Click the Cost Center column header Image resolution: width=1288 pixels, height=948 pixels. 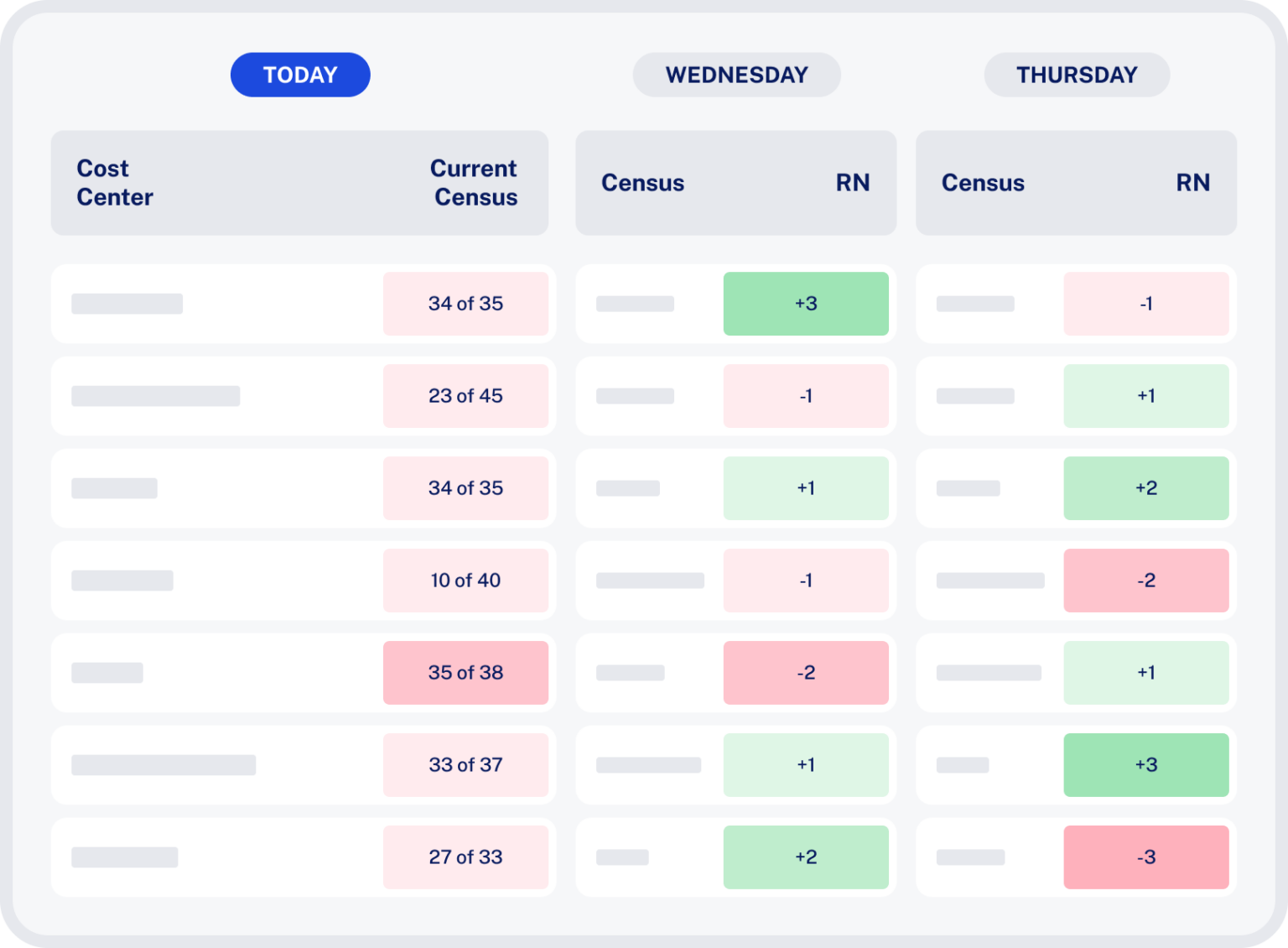tap(115, 183)
